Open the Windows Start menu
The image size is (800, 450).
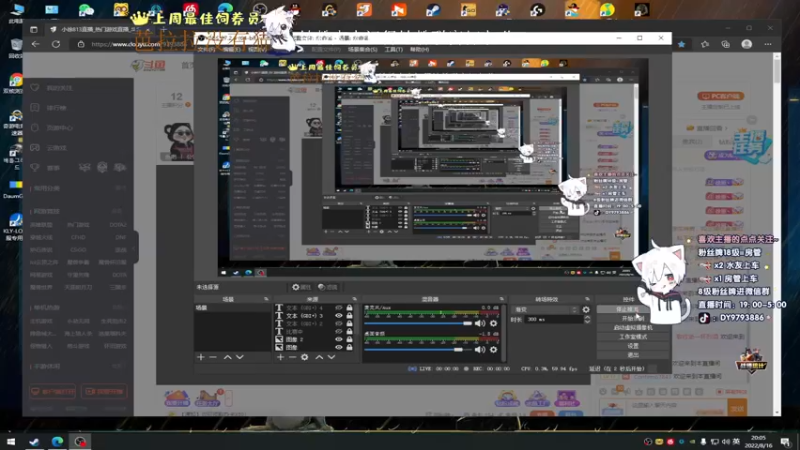point(11,441)
